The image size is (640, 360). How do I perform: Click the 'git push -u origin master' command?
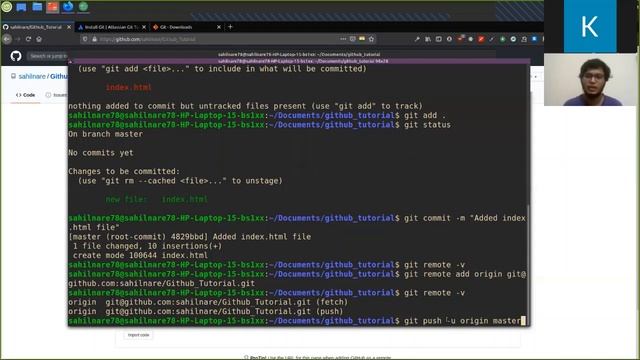pos(462,321)
